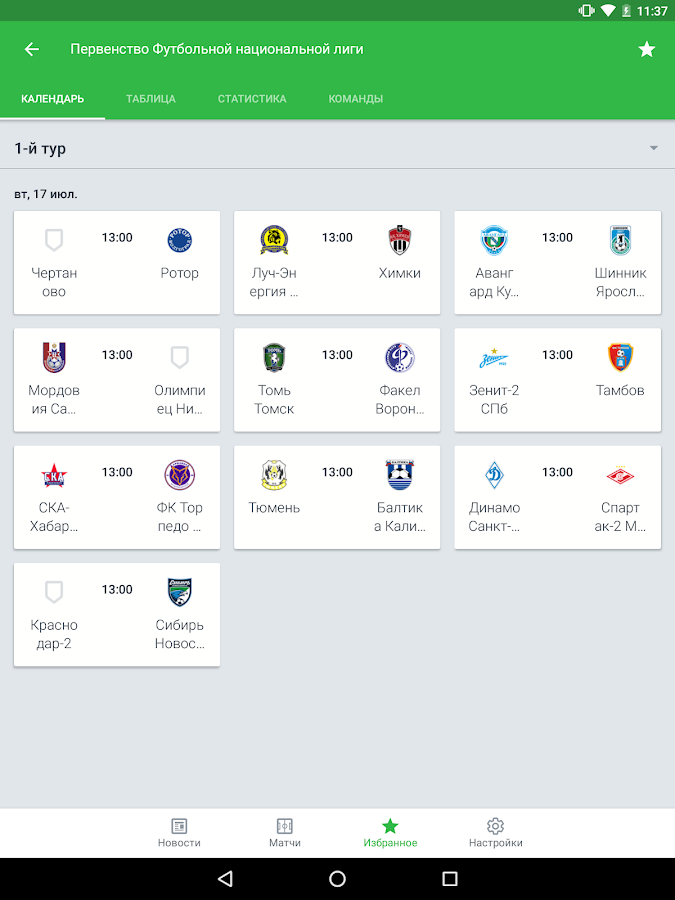
Task: Tap the Спартак-2 diamond logo
Action: [x=620, y=475]
